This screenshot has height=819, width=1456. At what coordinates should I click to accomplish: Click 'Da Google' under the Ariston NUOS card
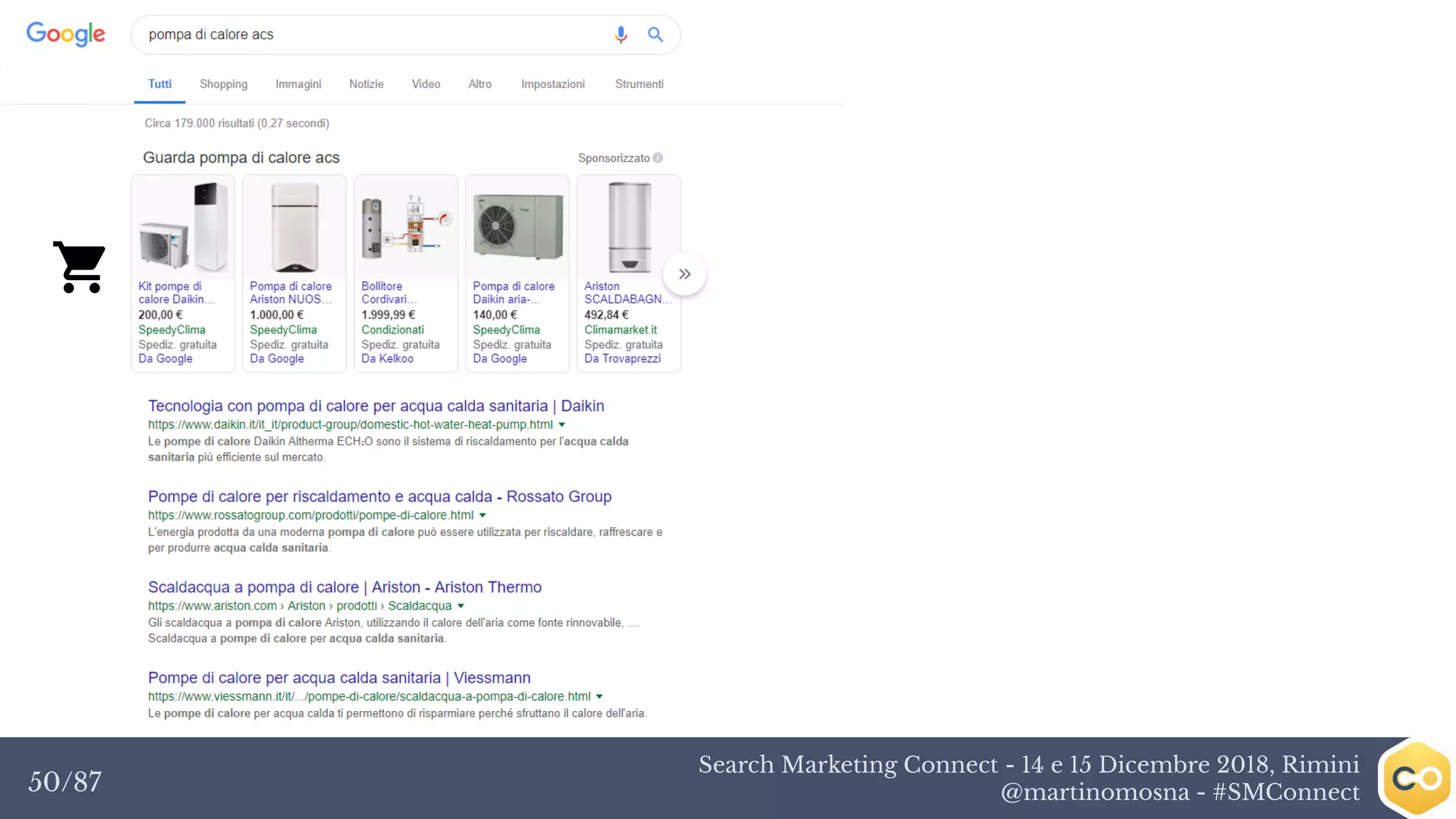click(277, 358)
